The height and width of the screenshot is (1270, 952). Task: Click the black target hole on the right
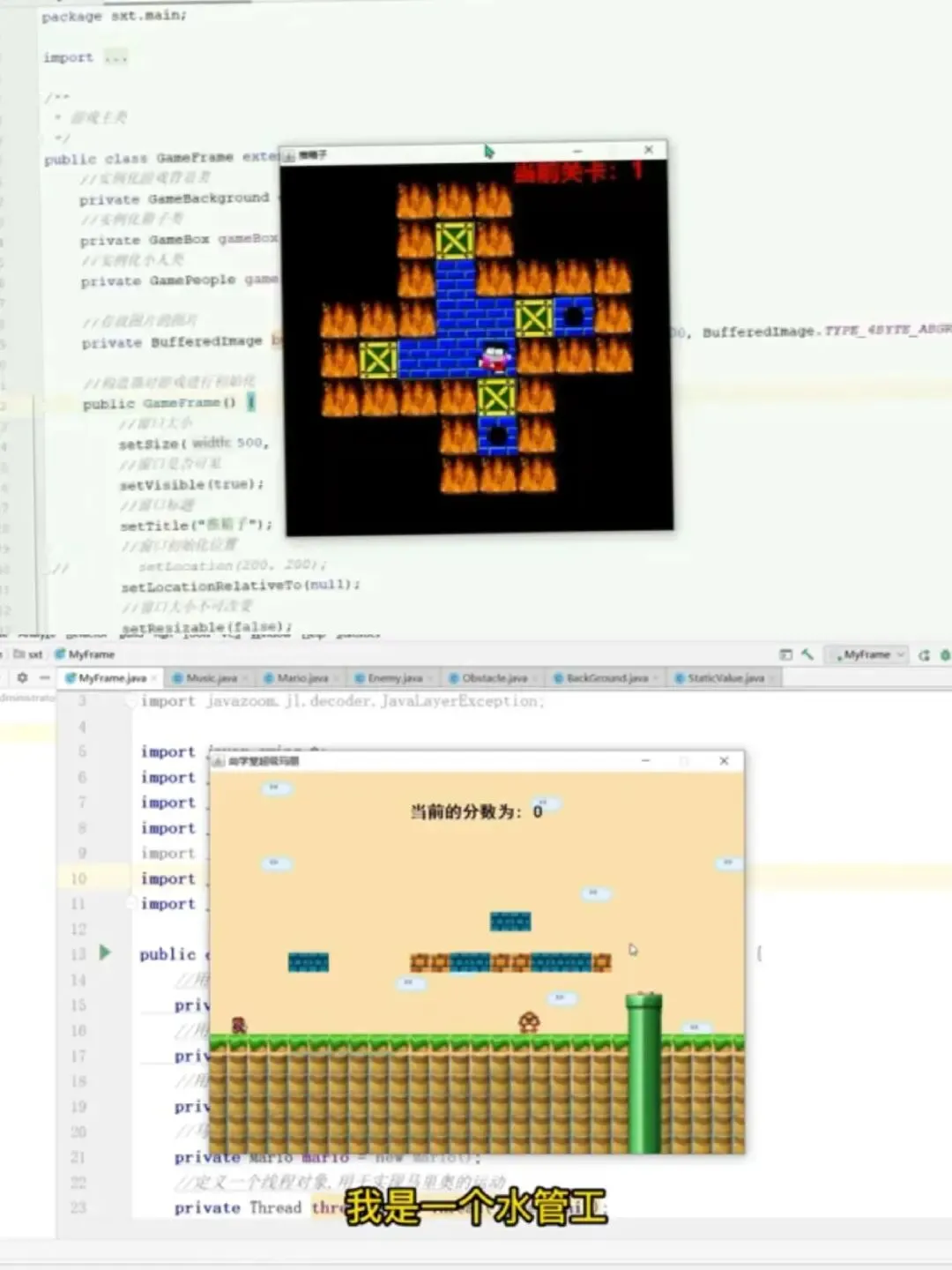point(573,317)
